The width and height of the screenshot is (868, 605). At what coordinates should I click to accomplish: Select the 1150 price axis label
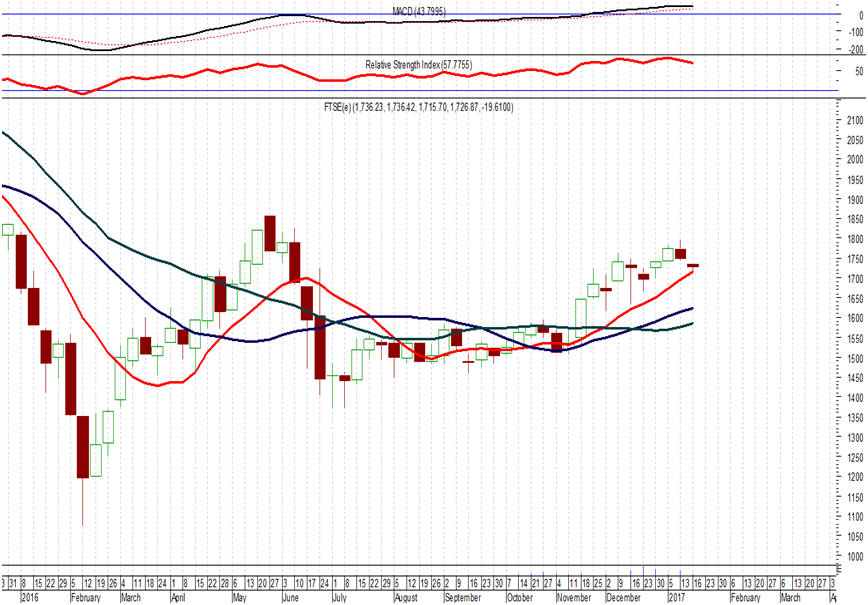point(855,498)
